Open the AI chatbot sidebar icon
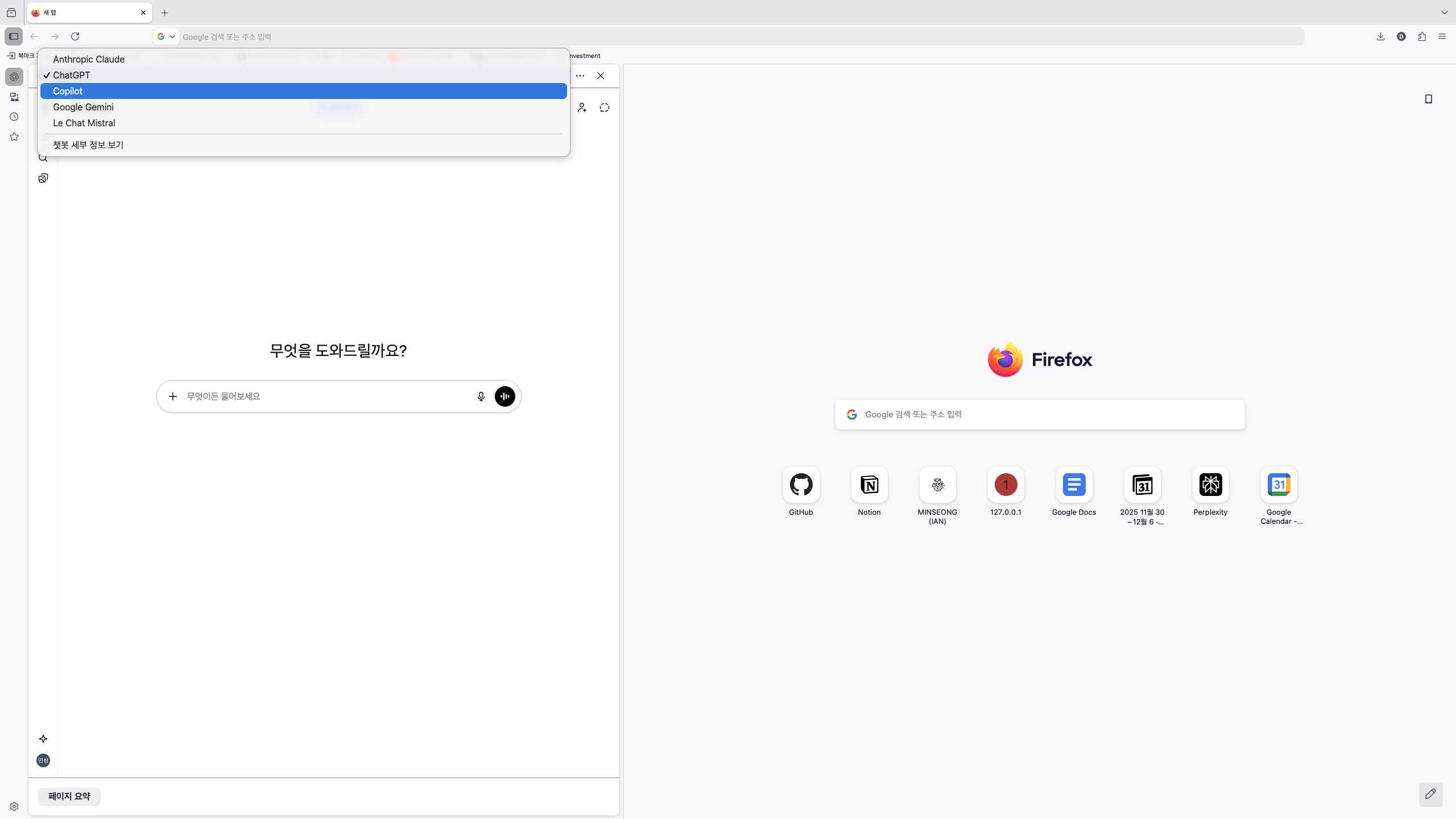The width and height of the screenshot is (1456, 819). click(14, 76)
